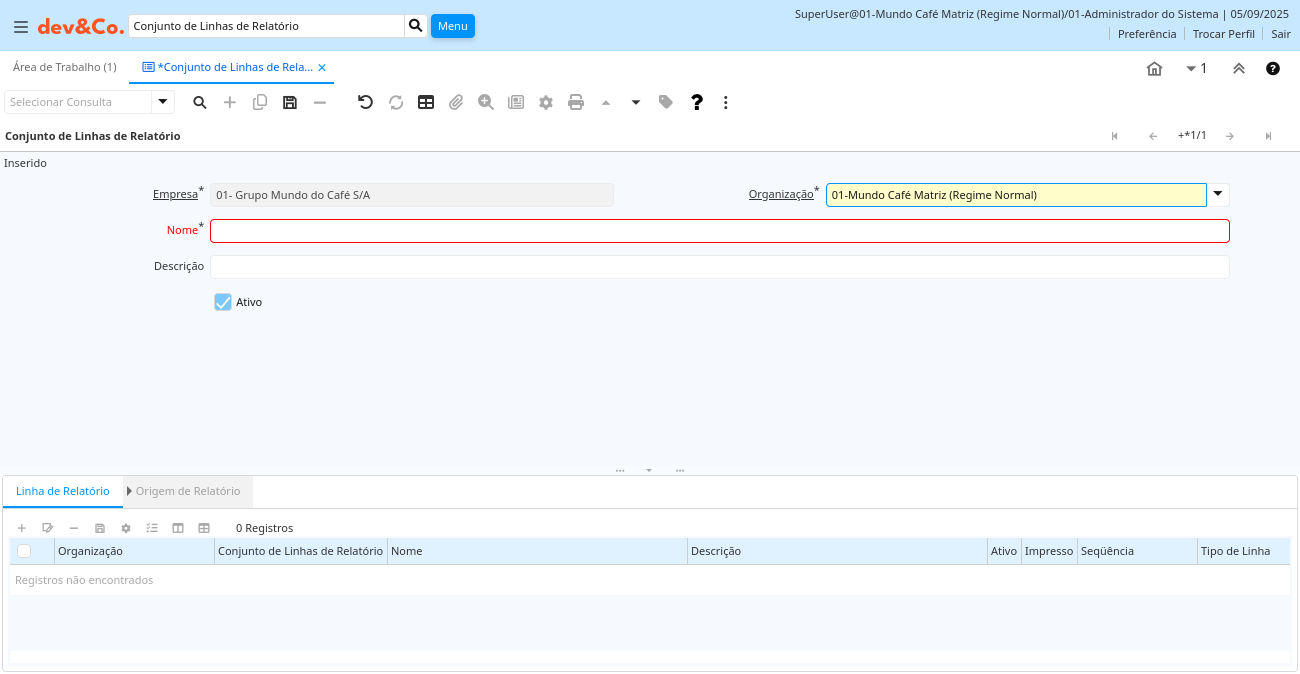Click the Save record diskette icon
This screenshot has width=1300, height=674.
(290, 102)
